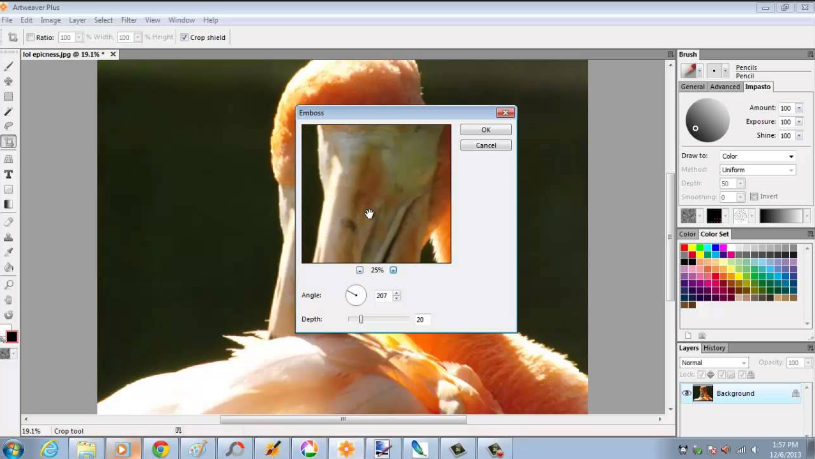The width and height of the screenshot is (815, 459).
Task: Open the layer blend mode Normal dropdown
Action: point(714,362)
